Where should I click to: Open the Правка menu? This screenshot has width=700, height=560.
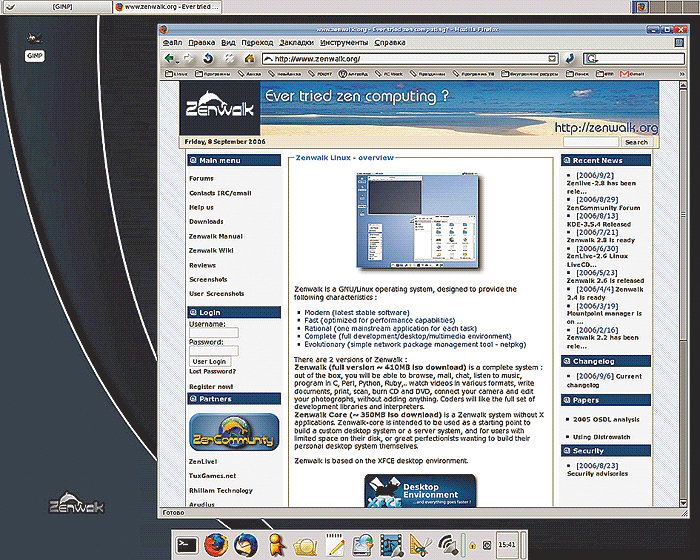tap(201, 42)
